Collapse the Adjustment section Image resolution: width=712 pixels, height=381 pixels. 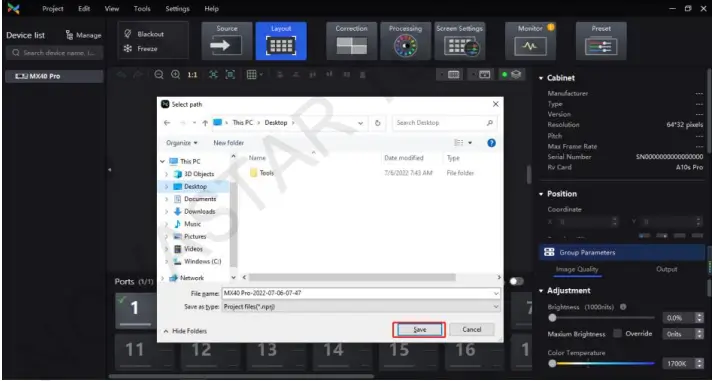(541, 291)
